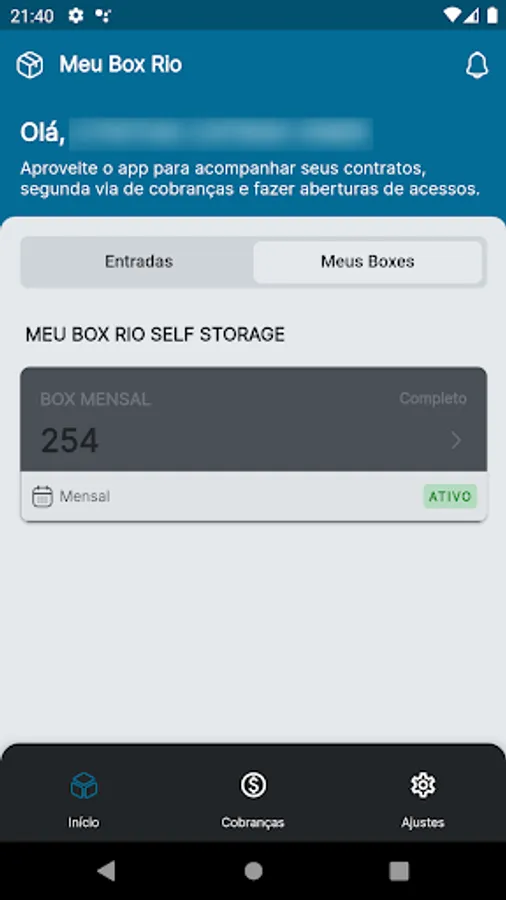The width and height of the screenshot is (506, 900).
Task: Open Ajustes gear icon
Action: pyautogui.click(x=423, y=785)
